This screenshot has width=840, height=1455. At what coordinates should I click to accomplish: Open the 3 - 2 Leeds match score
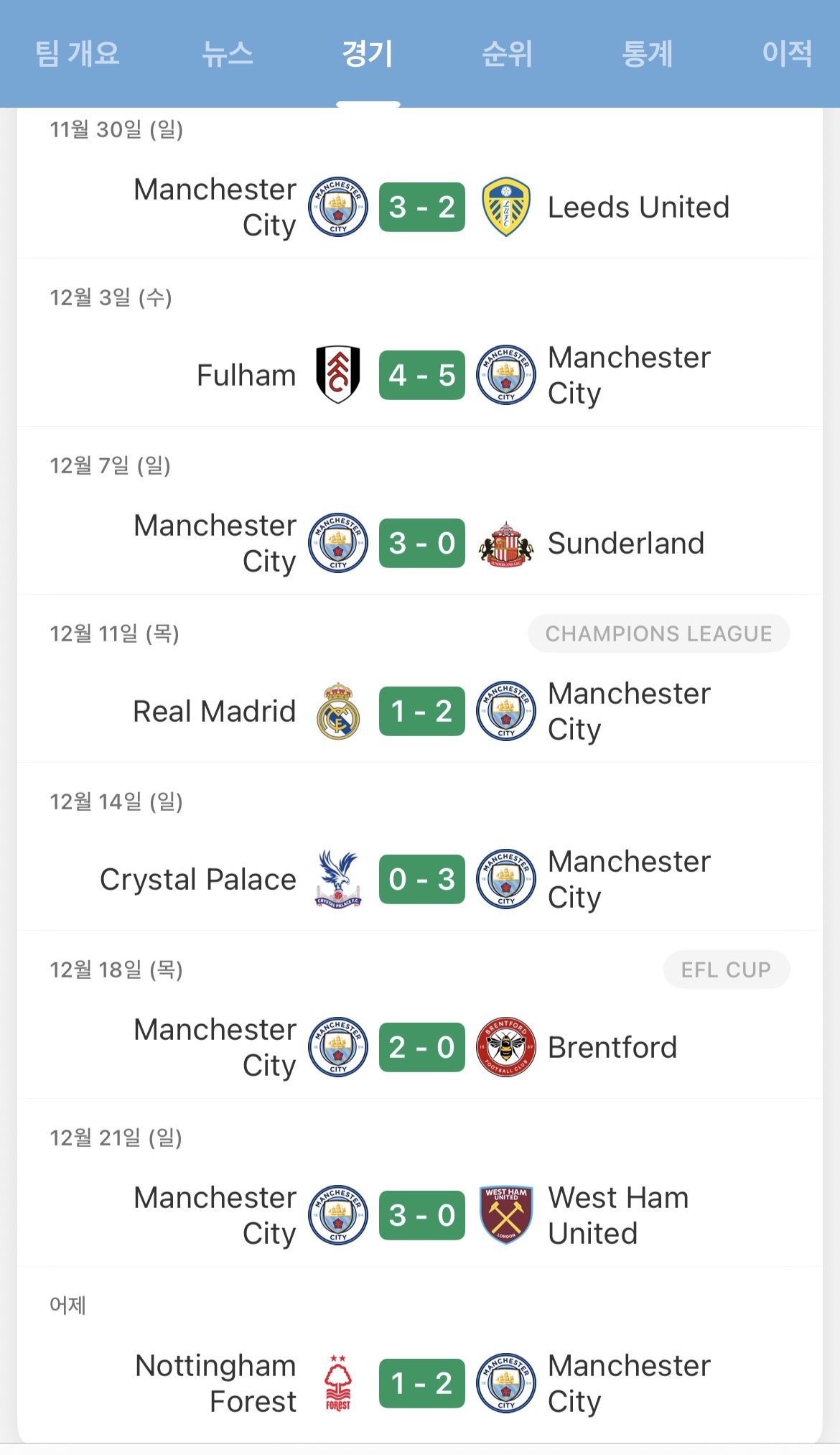422,207
